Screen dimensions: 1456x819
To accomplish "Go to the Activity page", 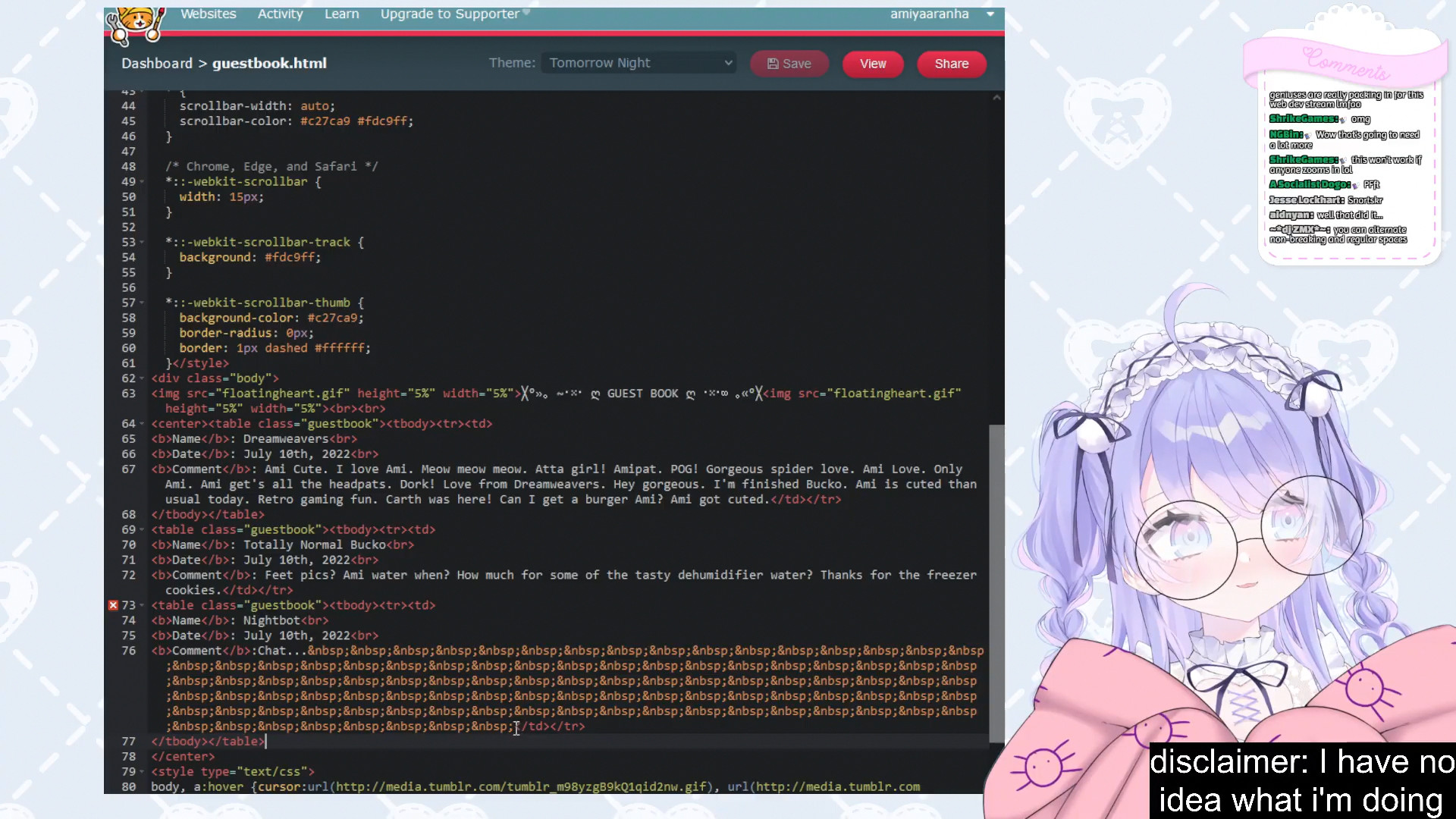I will pyautogui.click(x=280, y=14).
